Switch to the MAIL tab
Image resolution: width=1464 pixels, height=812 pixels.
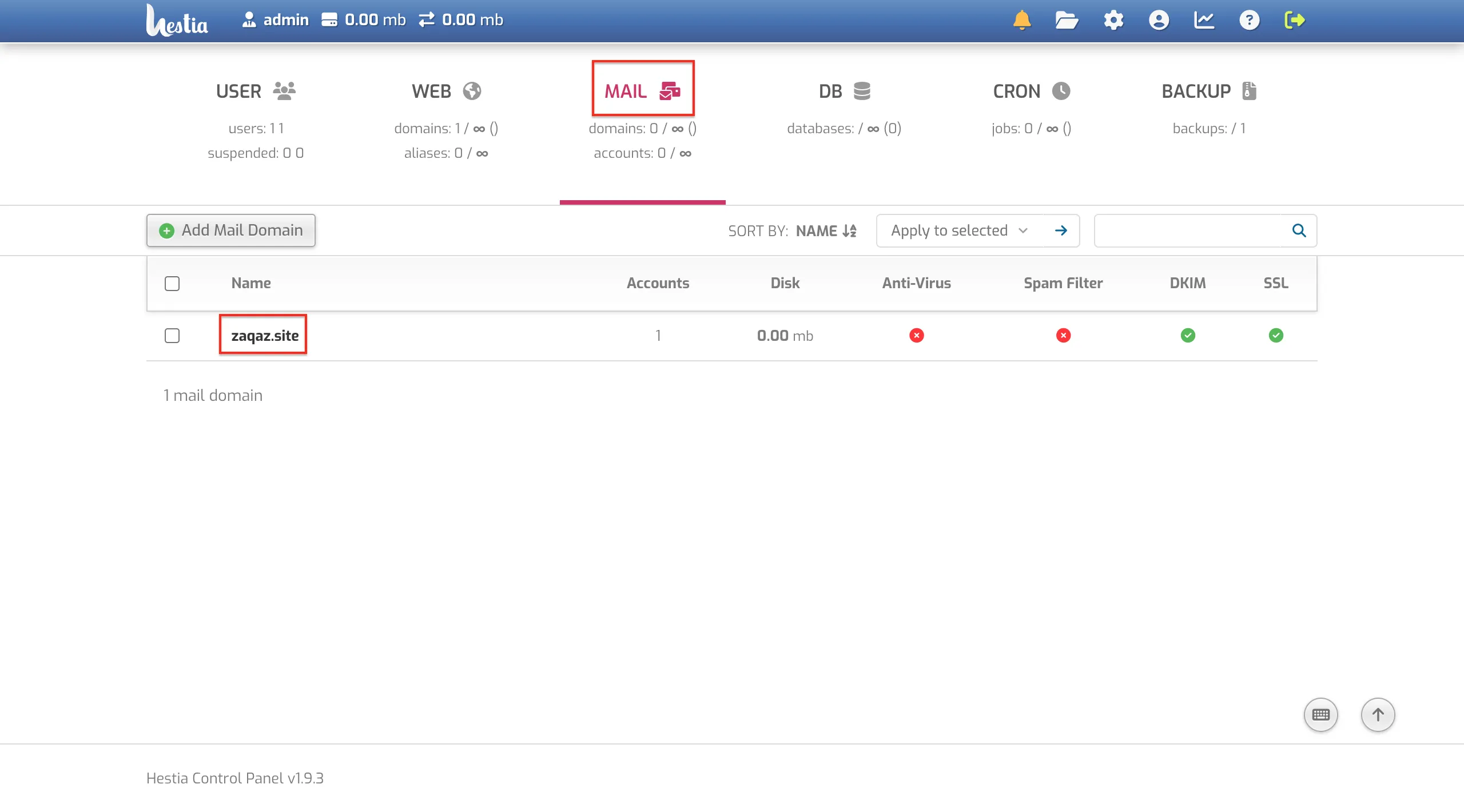642,91
